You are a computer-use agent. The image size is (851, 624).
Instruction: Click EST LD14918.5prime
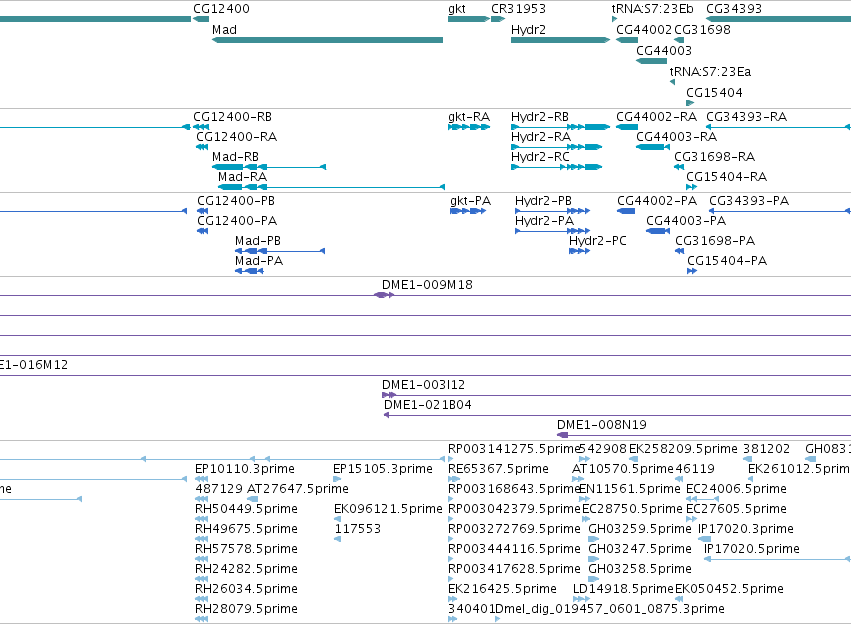[623, 589]
